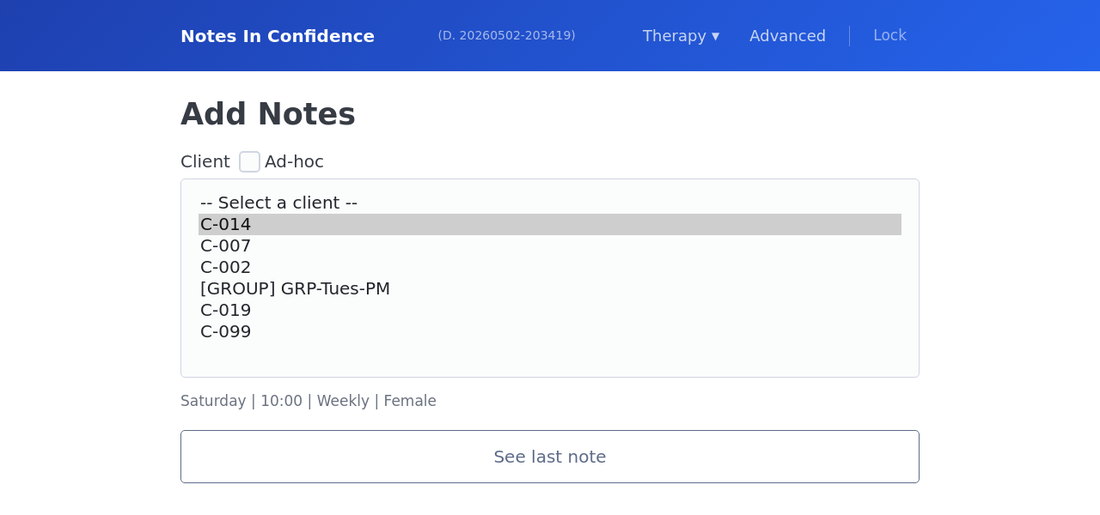Choose client C-002 from the list

pyautogui.click(x=549, y=267)
